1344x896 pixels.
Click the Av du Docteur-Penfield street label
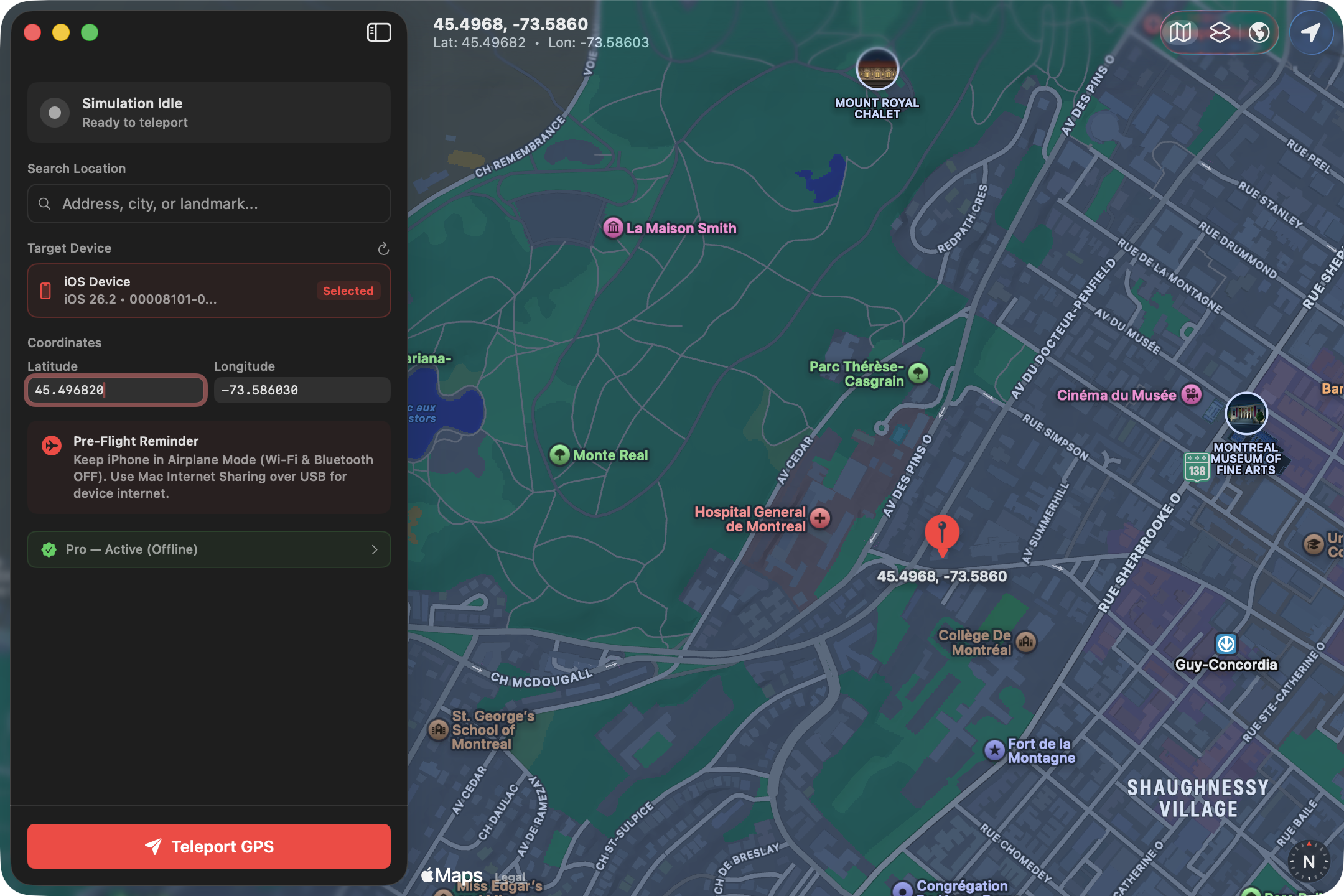[x=1063, y=328]
